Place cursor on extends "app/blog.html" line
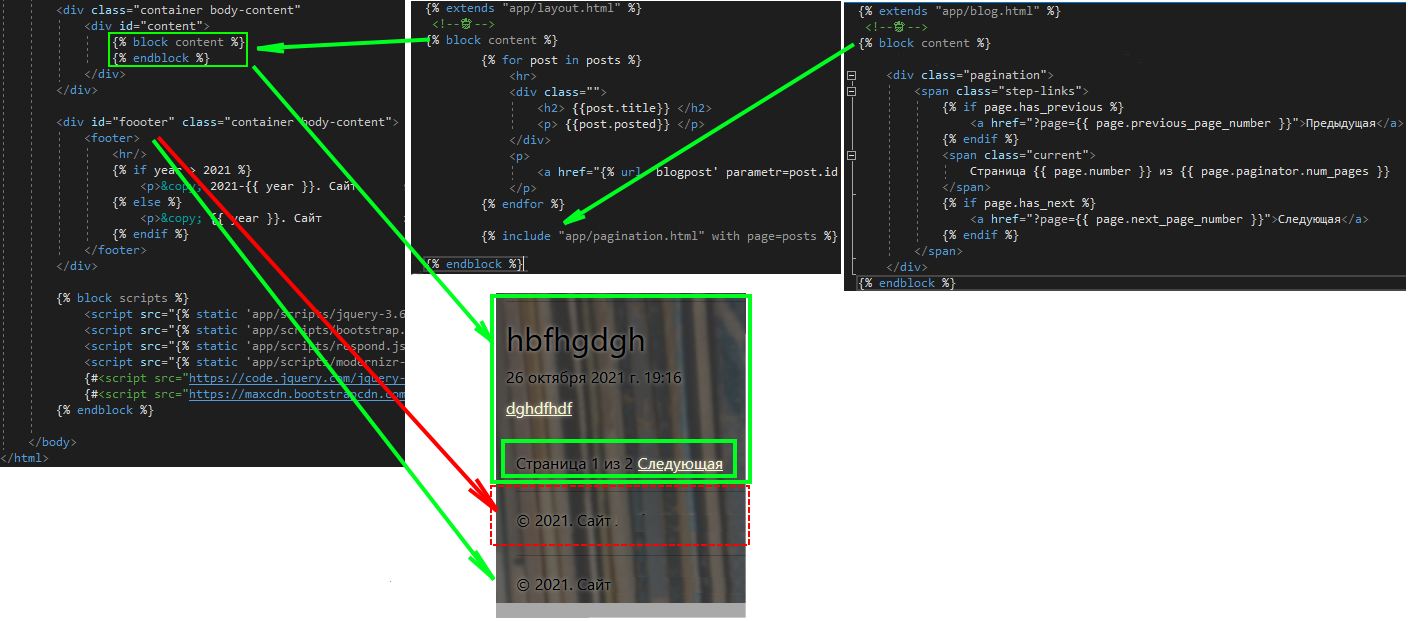 960,11
